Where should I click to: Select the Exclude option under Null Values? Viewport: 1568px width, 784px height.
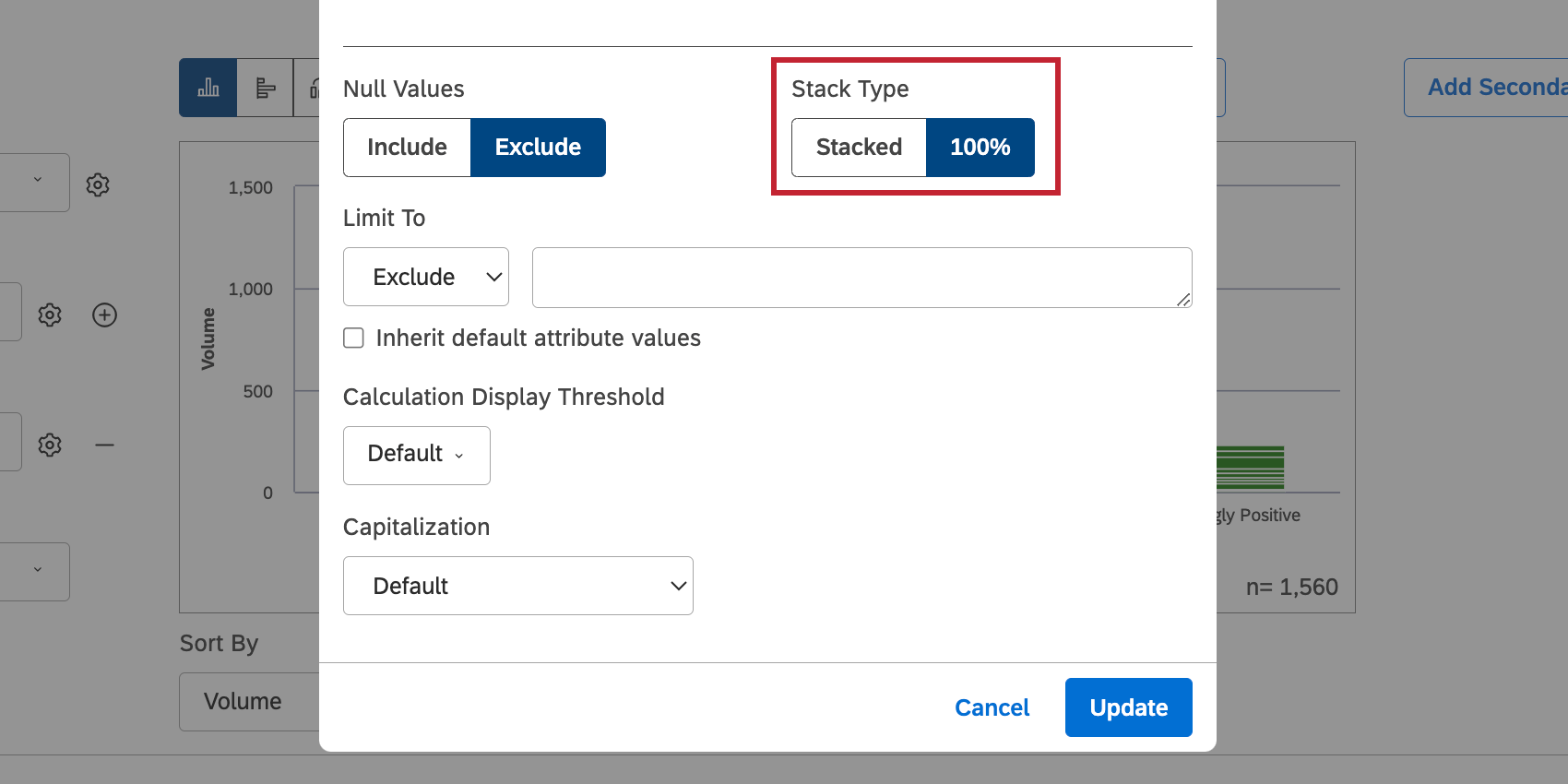[x=538, y=147]
